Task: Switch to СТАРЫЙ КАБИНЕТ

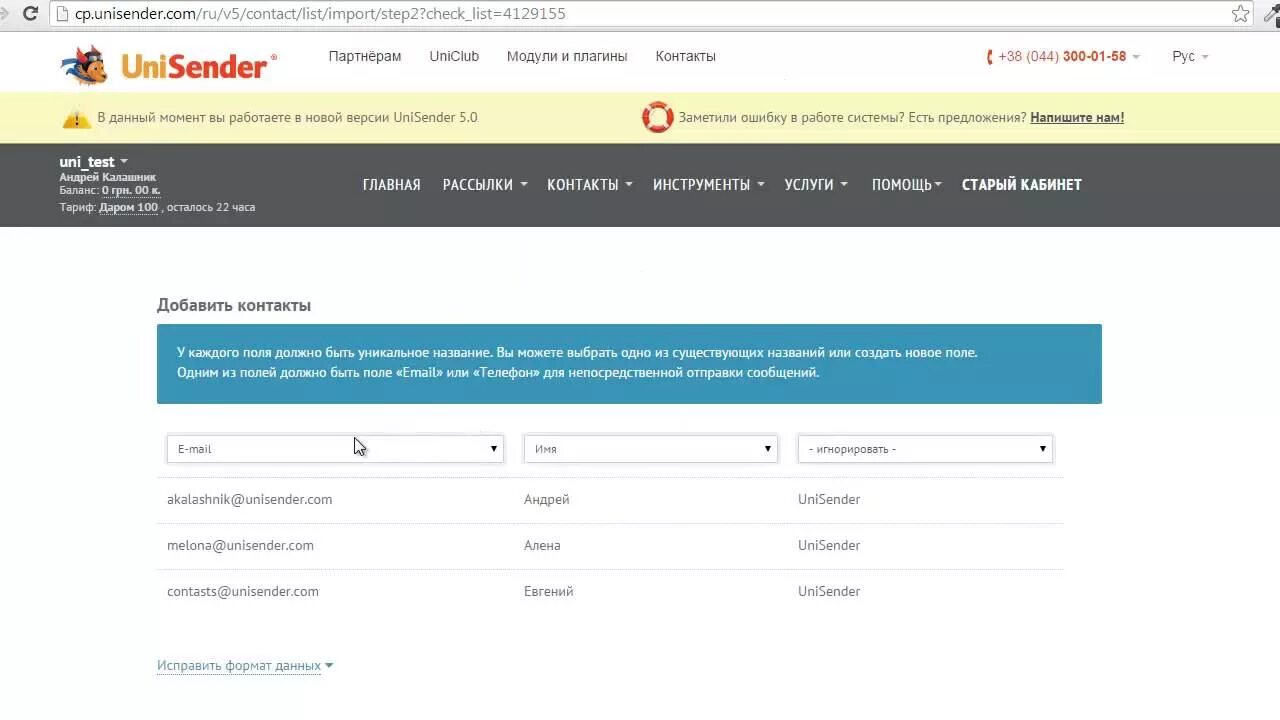Action: [1022, 185]
